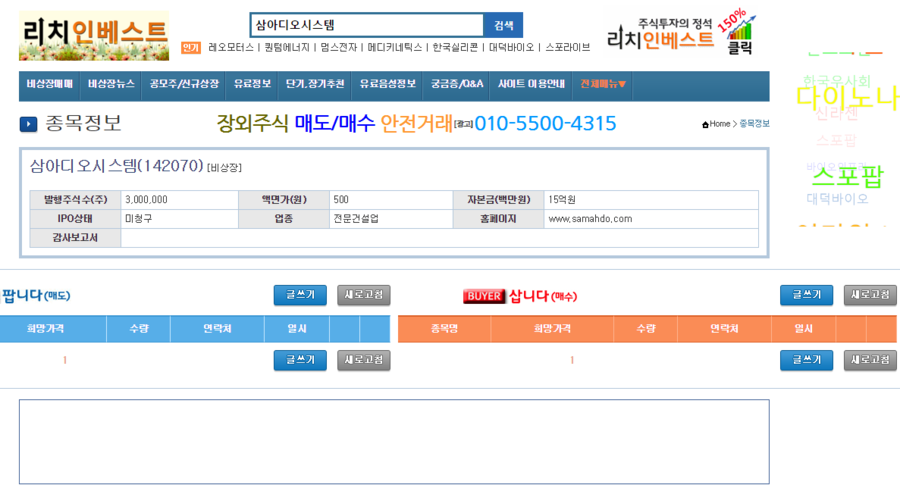Open popular keyword 대덕바이오
Screen dimensions: 900x485
tap(511, 48)
